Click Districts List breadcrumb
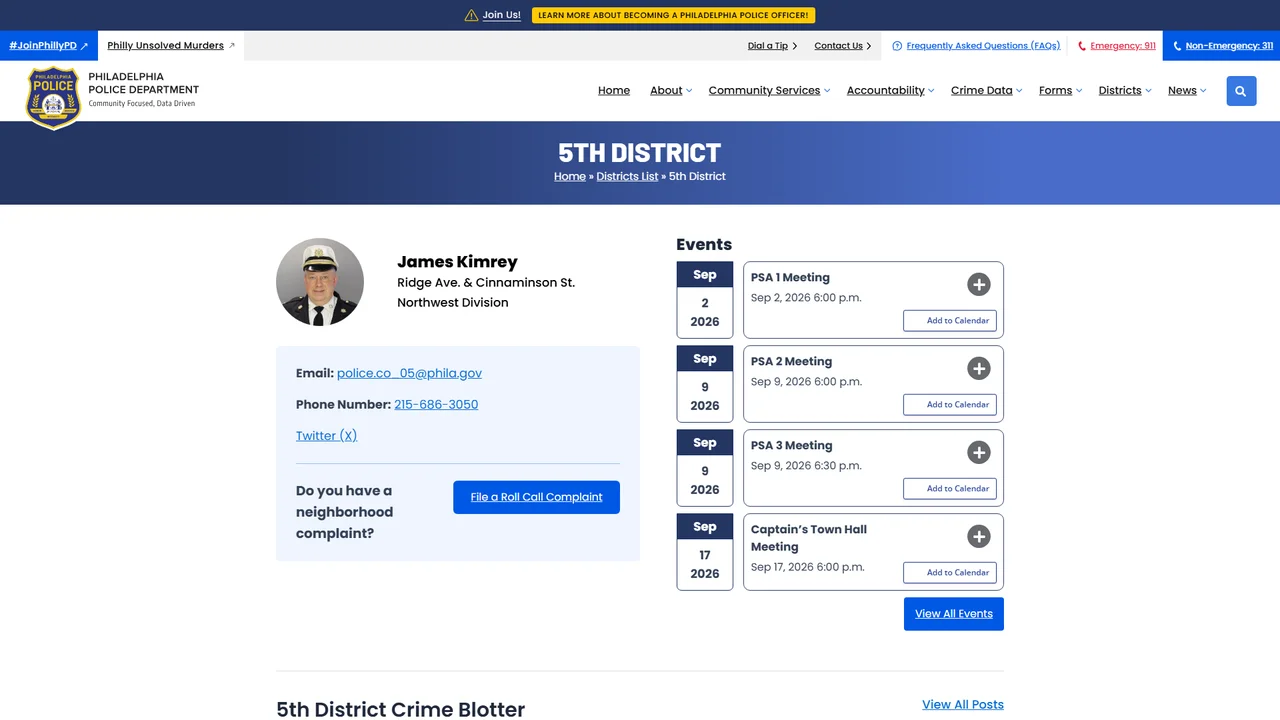This screenshot has width=1280, height=720. point(627,176)
